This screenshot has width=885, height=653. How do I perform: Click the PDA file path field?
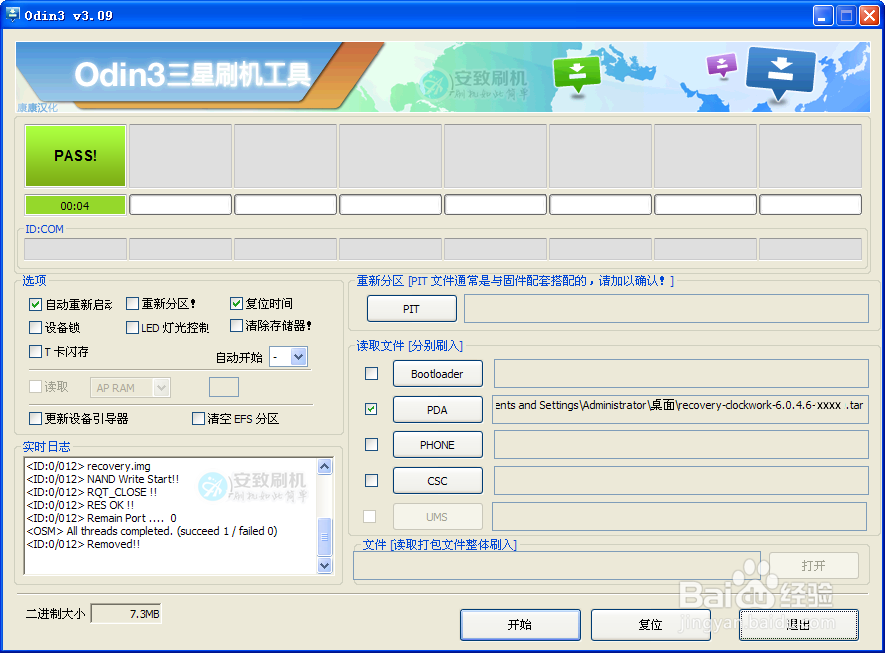[x=680, y=410]
